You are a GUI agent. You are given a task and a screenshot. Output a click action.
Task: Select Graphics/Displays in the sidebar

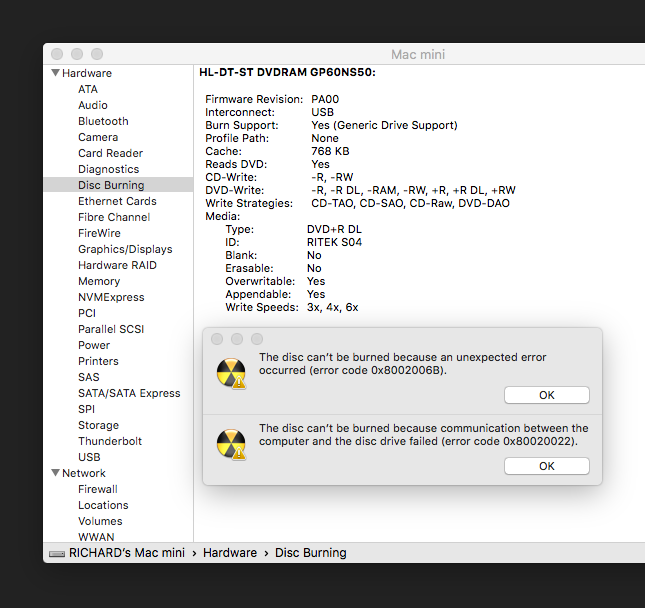pos(125,249)
